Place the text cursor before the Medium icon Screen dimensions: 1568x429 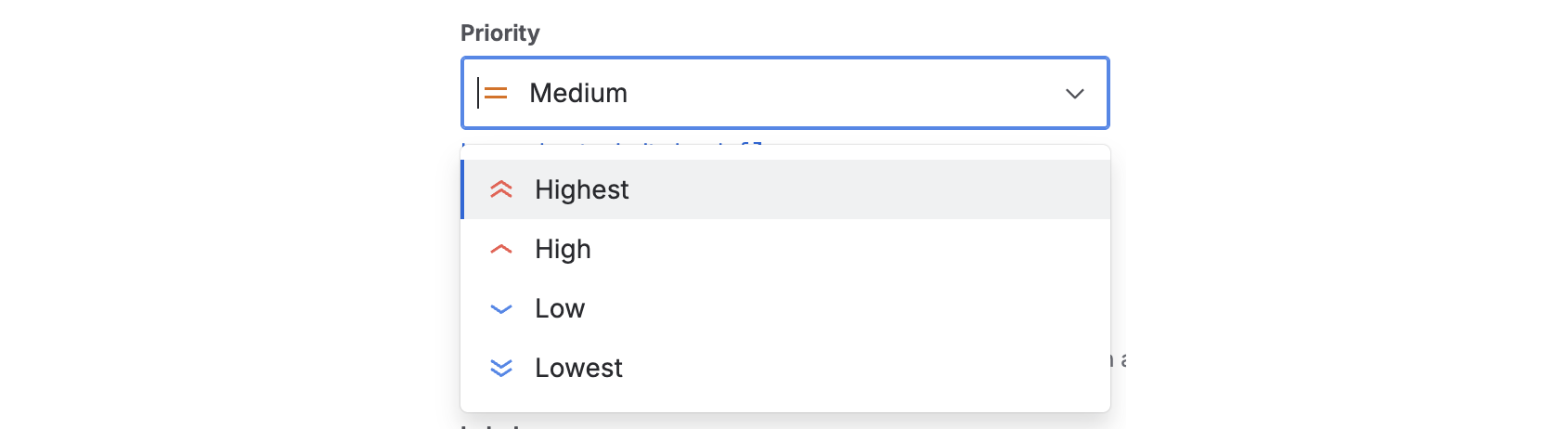pyautogui.click(x=477, y=93)
